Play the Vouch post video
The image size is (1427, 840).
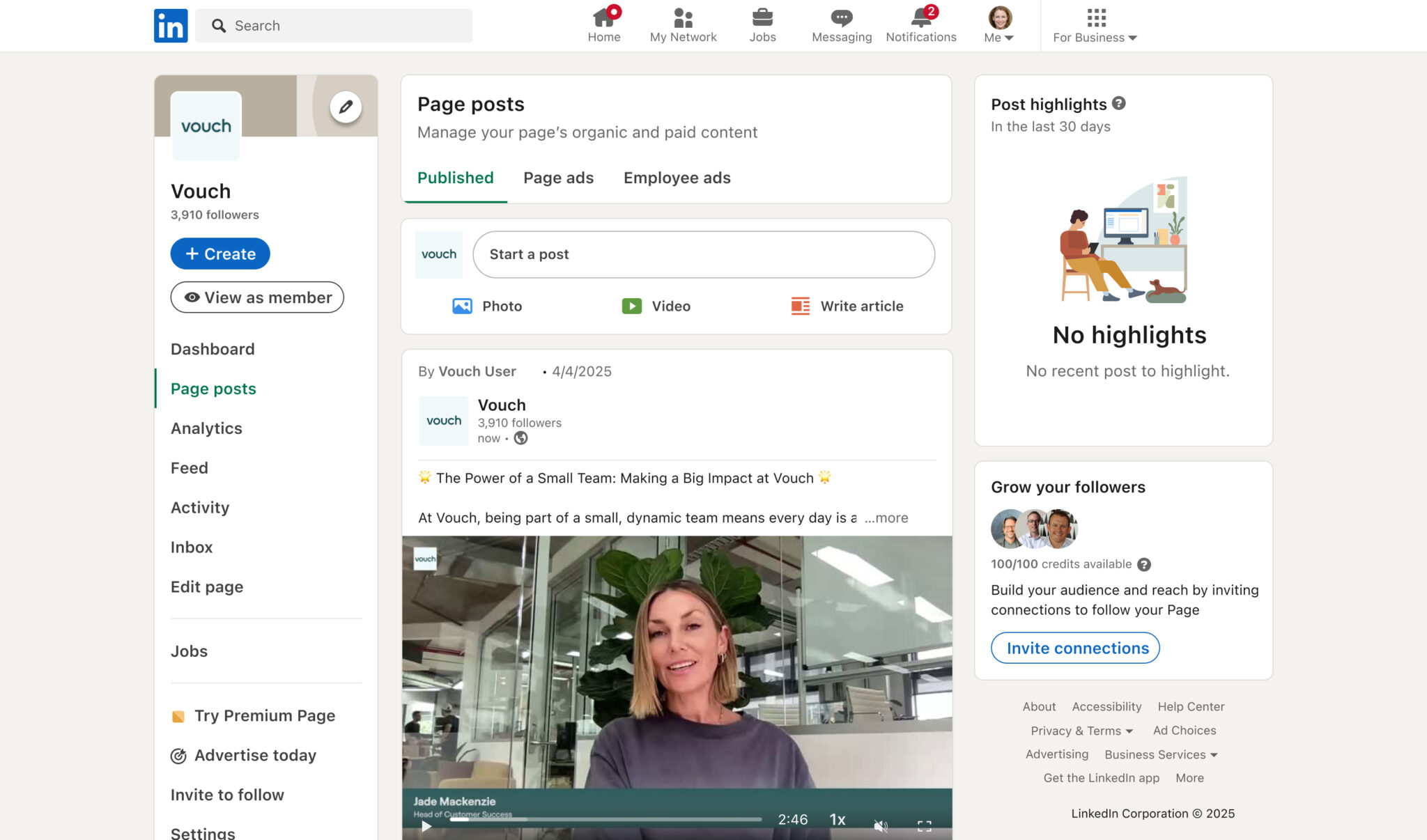[426, 826]
